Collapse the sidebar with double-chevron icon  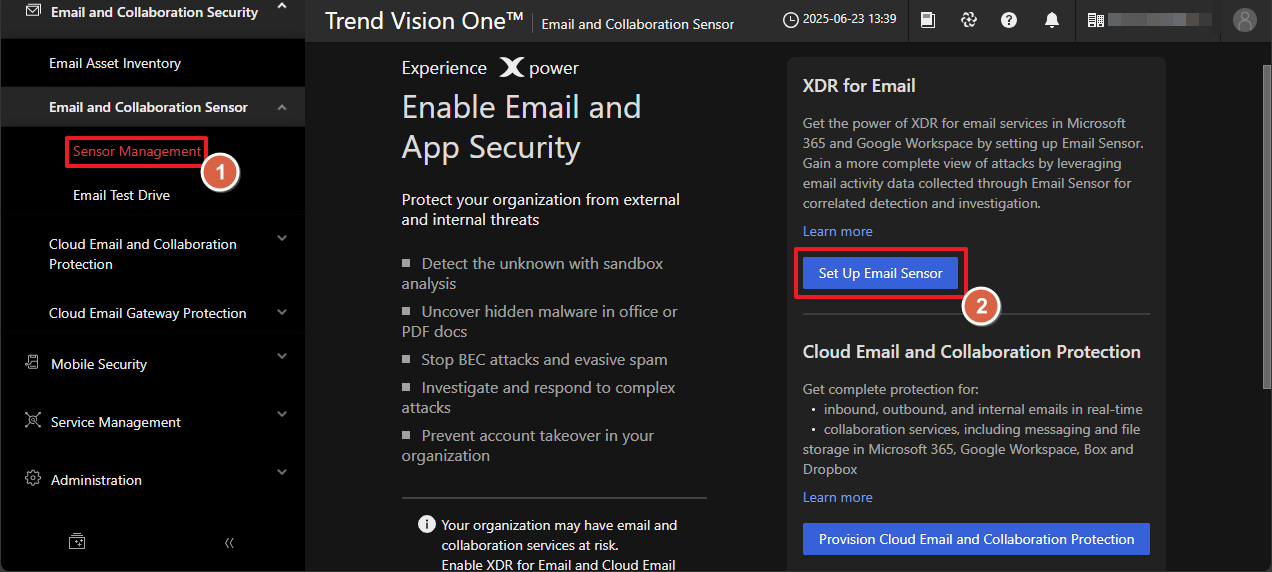(x=229, y=542)
